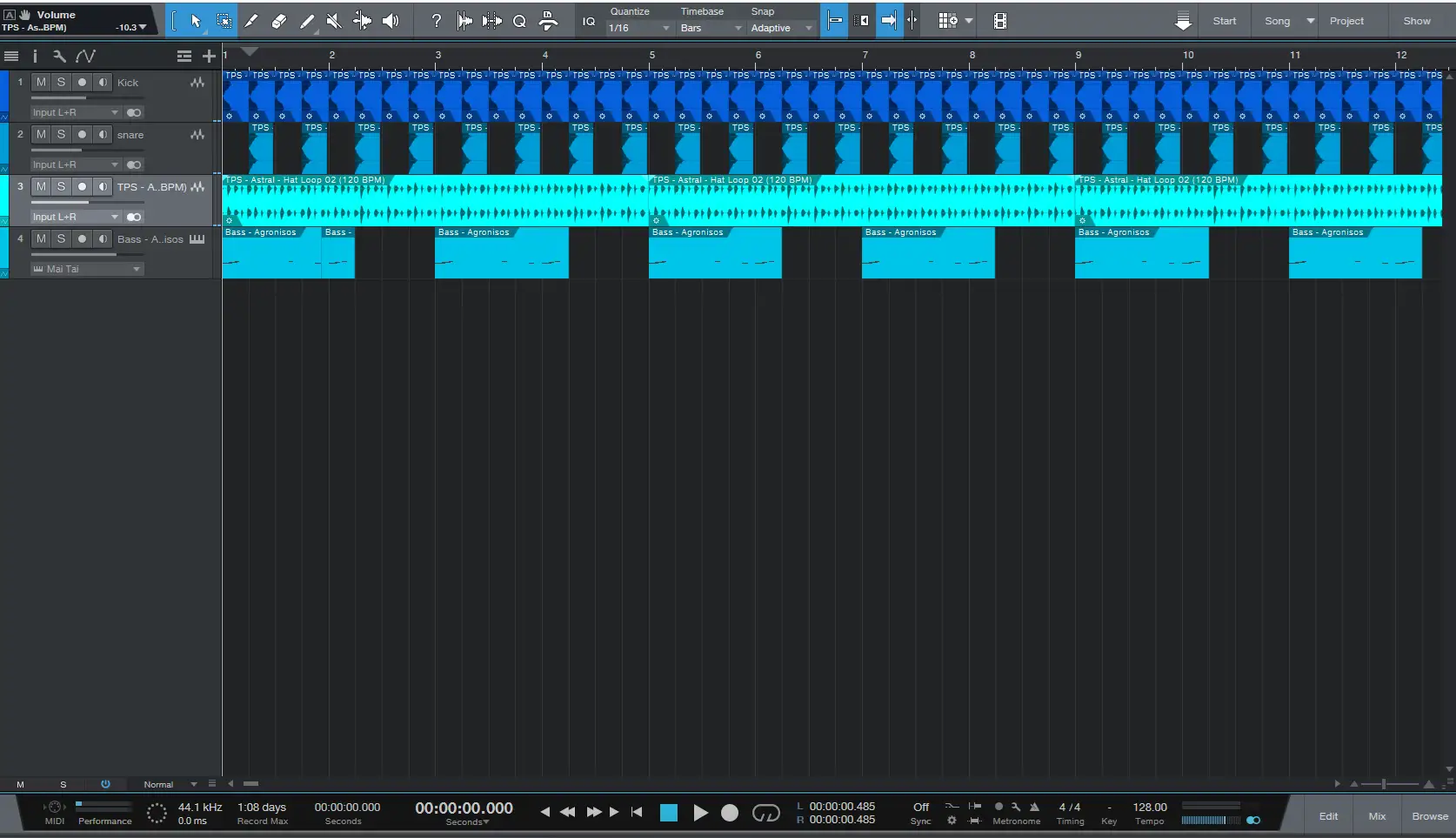The image size is (1456, 838).
Task: Select the Eraser tool
Action: pos(279,21)
